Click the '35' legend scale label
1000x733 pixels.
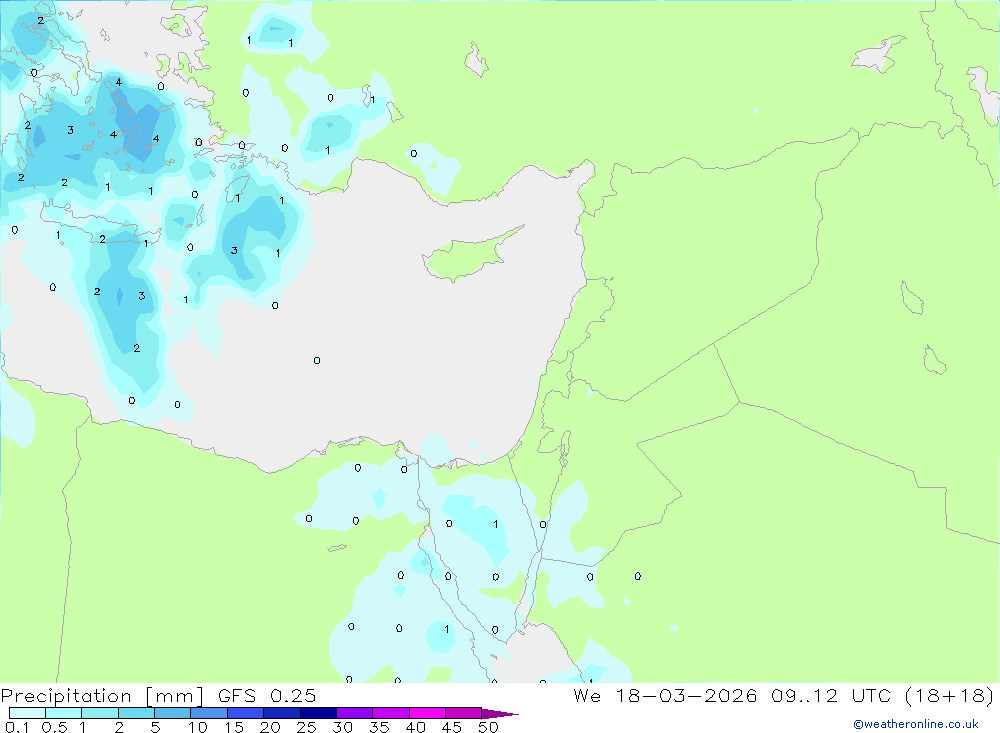coord(379,727)
